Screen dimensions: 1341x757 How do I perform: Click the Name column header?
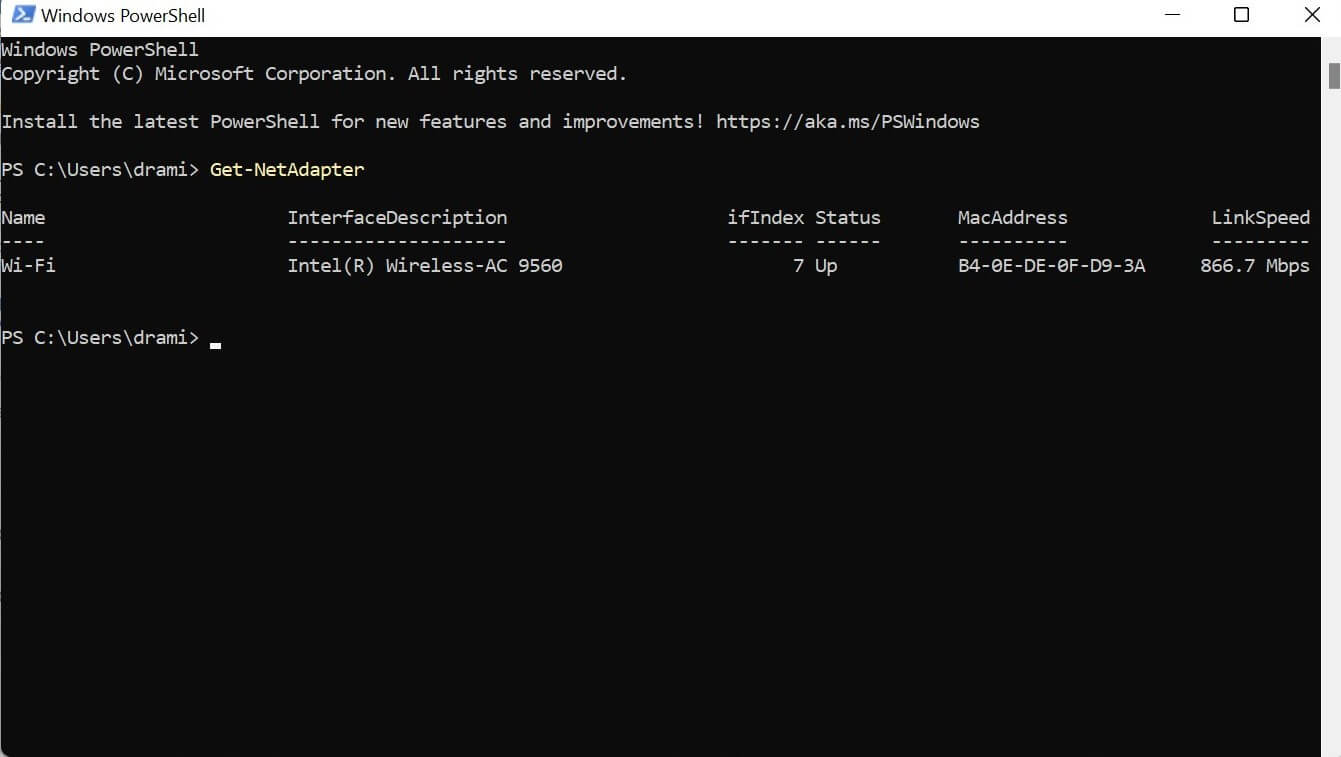[x=23, y=217]
